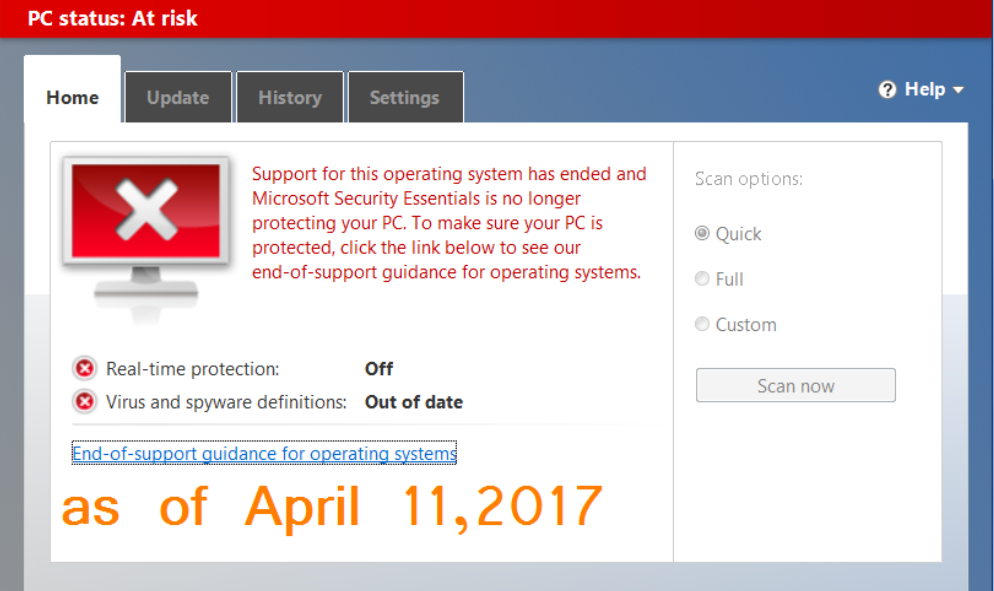This screenshot has height=591, width=994.
Task: Open the Update tab
Action: pos(178,98)
